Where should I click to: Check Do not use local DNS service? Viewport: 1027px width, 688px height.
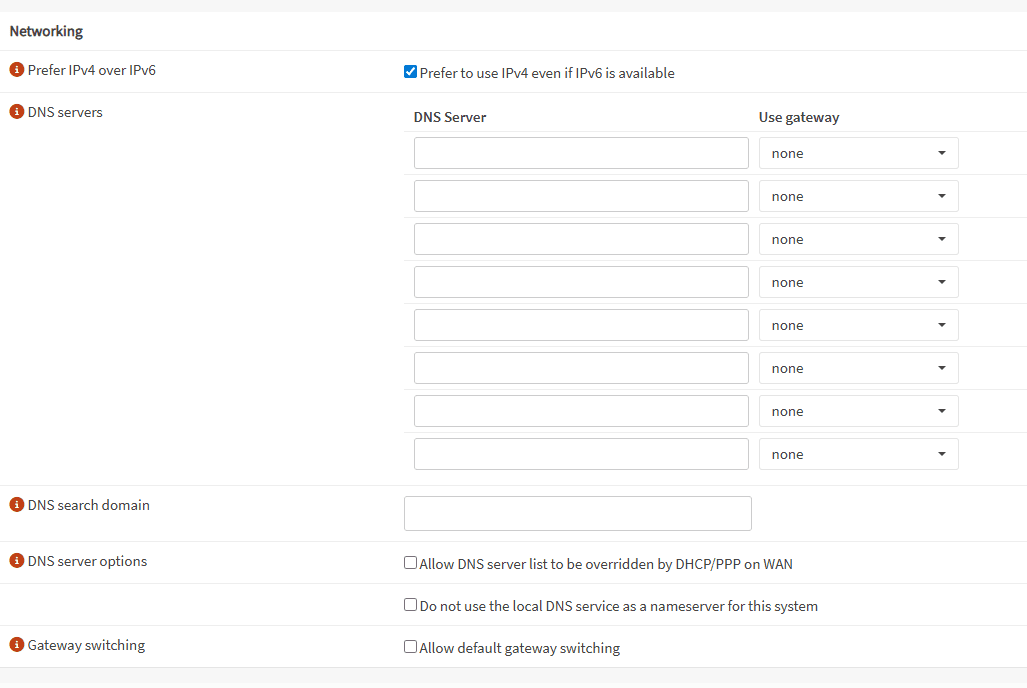[x=410, y=605]
